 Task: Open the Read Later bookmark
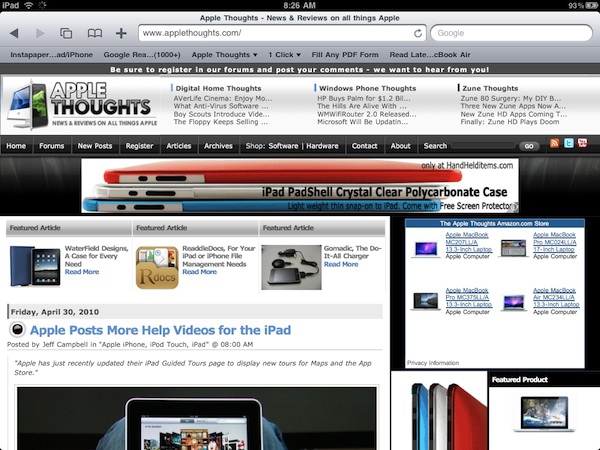pos(430,55)
